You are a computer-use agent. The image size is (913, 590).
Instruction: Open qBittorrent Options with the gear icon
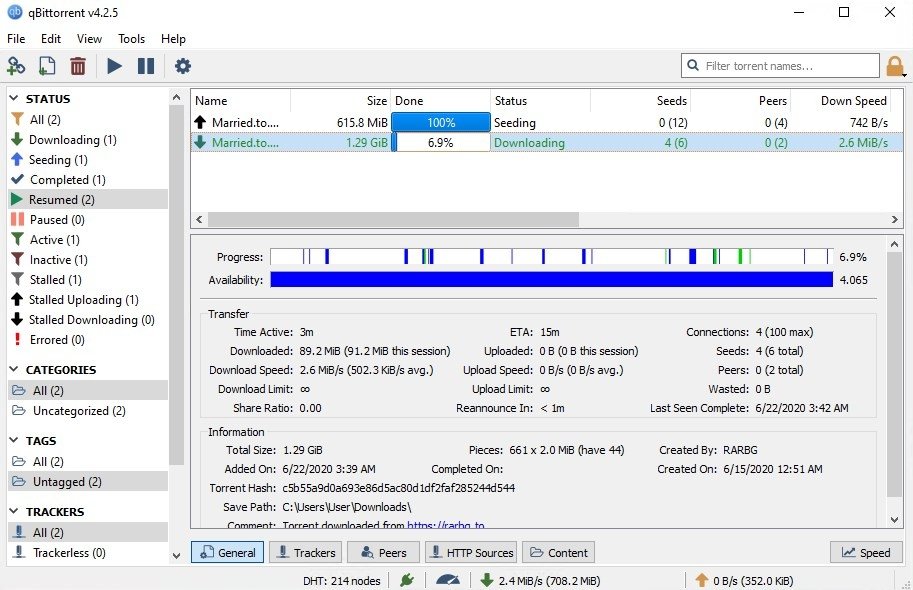[182, 65]
